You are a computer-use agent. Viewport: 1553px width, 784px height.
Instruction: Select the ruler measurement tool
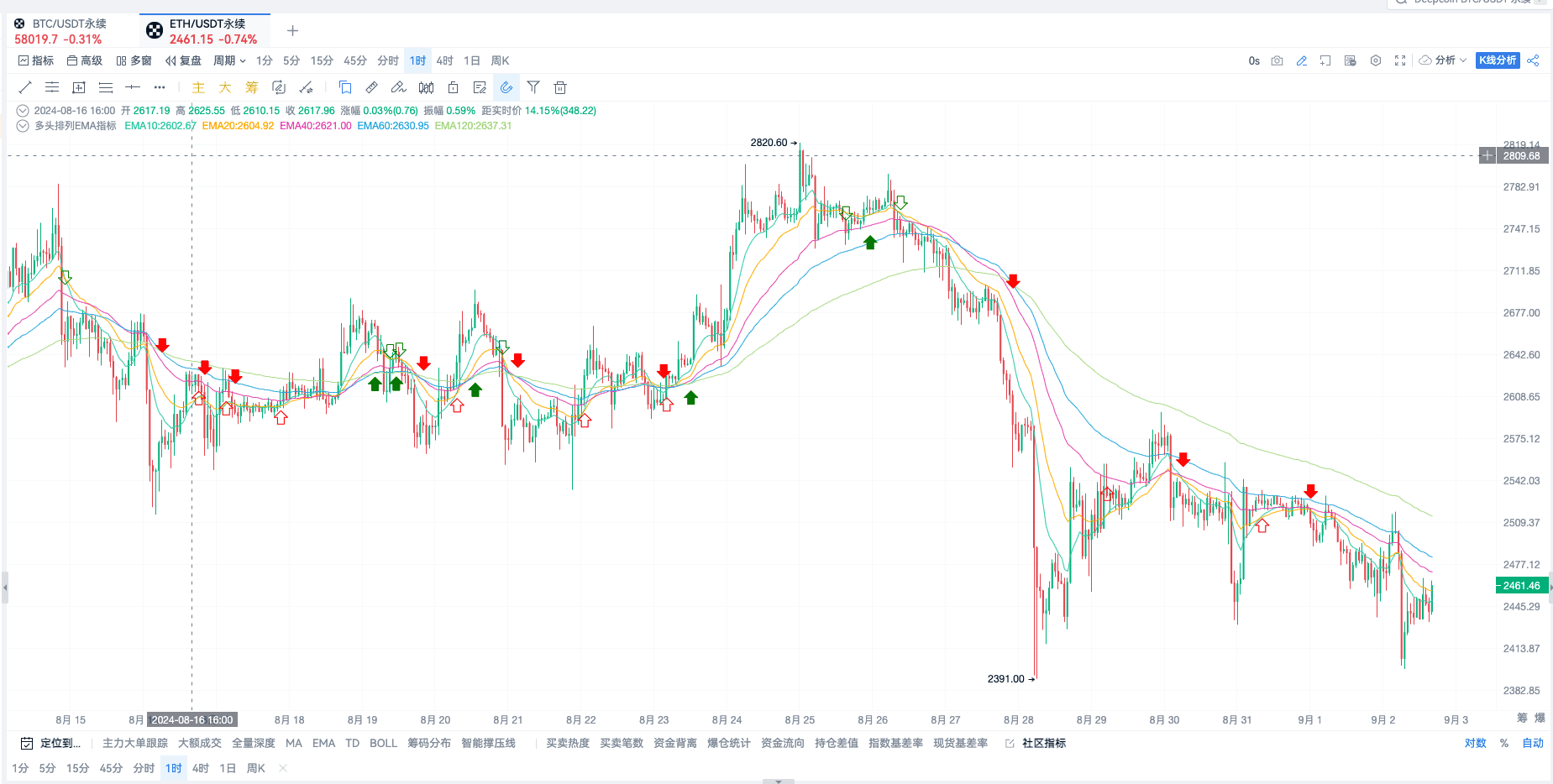[x=372, y=87]
